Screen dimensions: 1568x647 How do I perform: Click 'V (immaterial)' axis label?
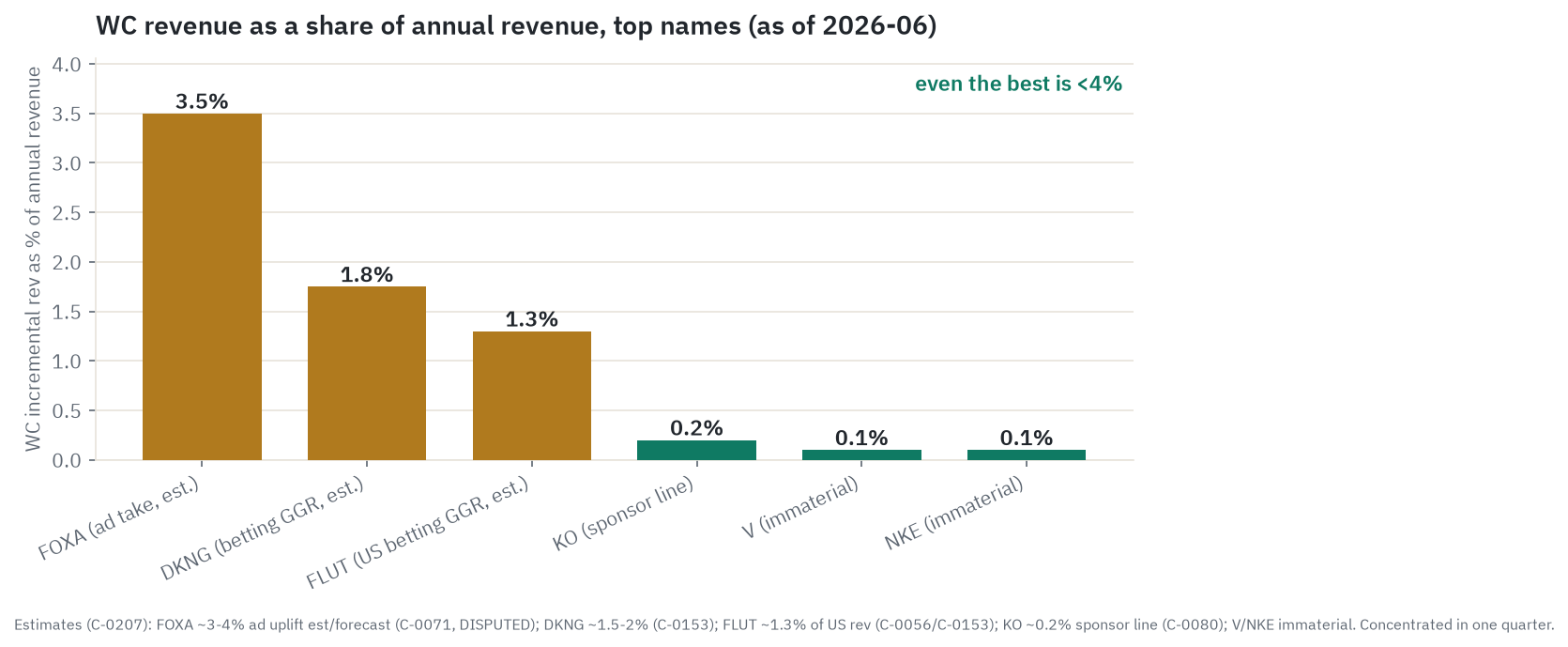click(800, 507)
